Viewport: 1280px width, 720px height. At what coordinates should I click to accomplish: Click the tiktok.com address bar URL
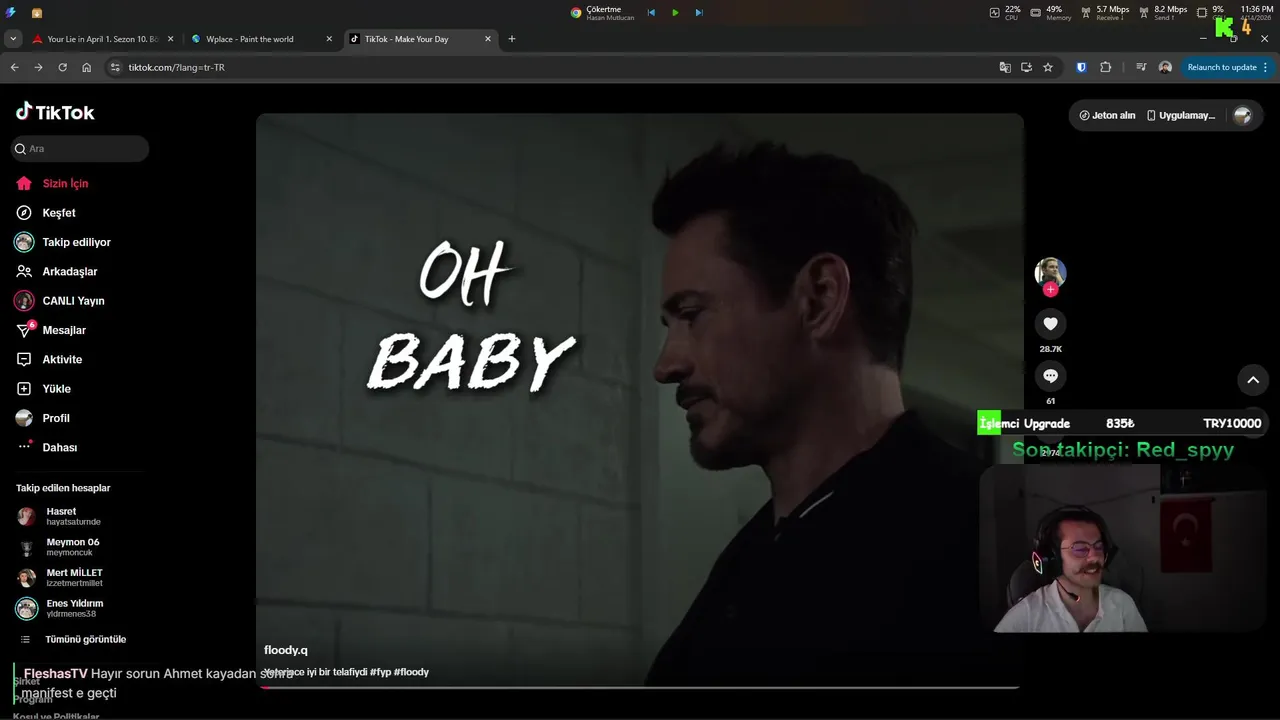tap(177, 67)
